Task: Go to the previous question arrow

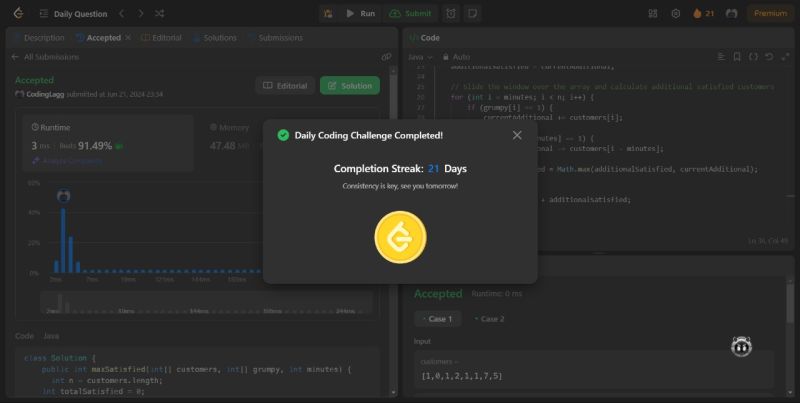Action: click(x=121, y=14)
